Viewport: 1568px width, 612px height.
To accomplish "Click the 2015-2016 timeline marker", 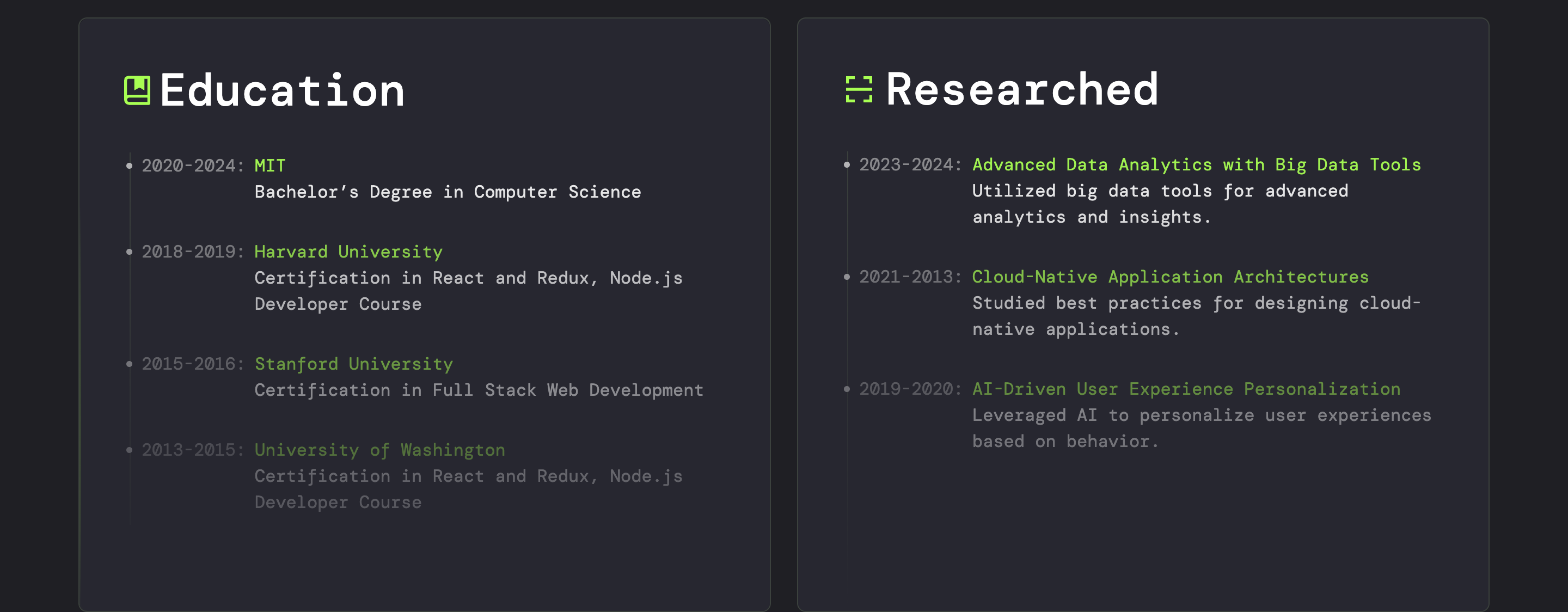I will 129,364.
